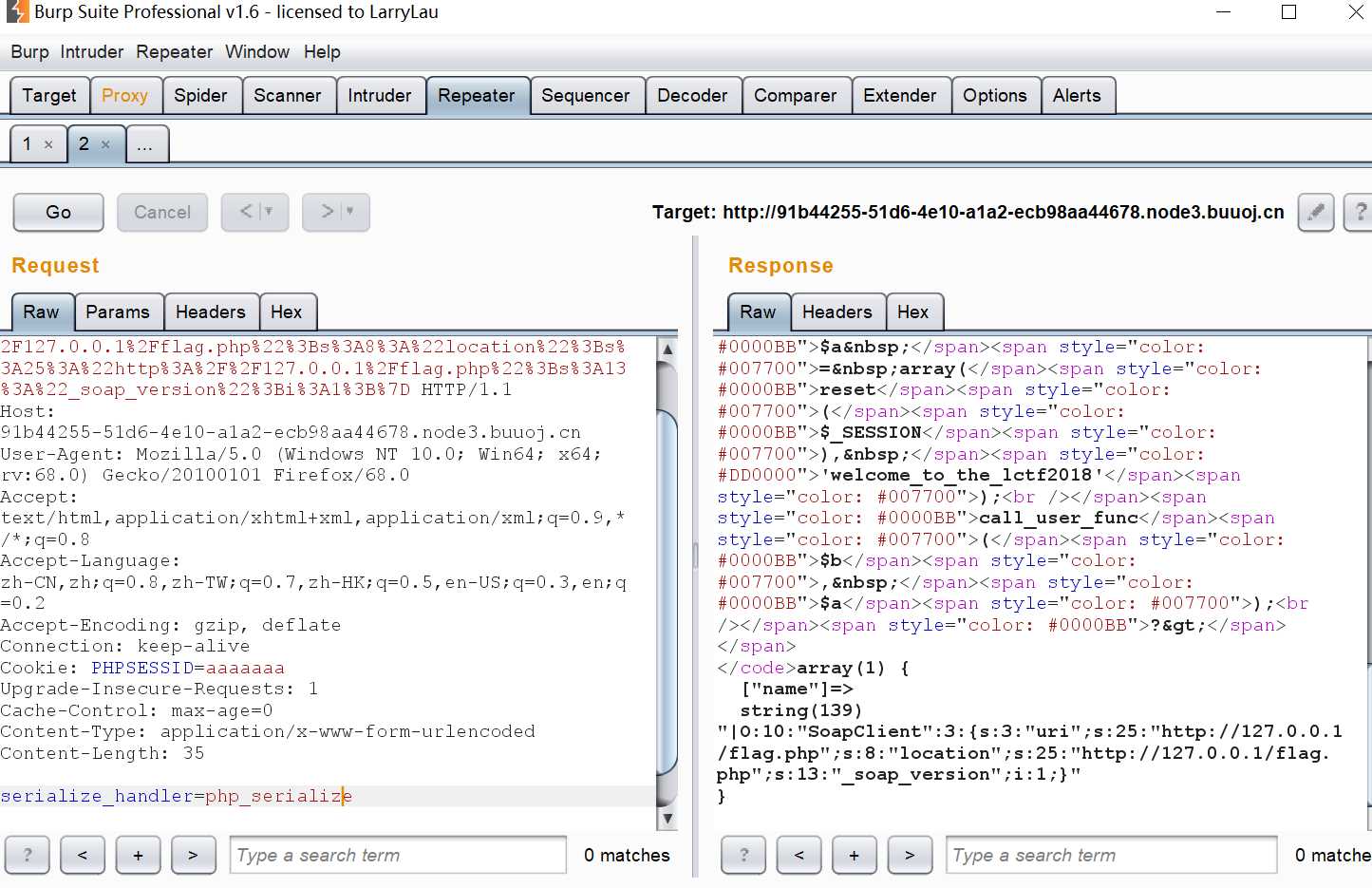The image size is (1372, 888).
Task: Switch to the Options tab
Action: point(995,96)
